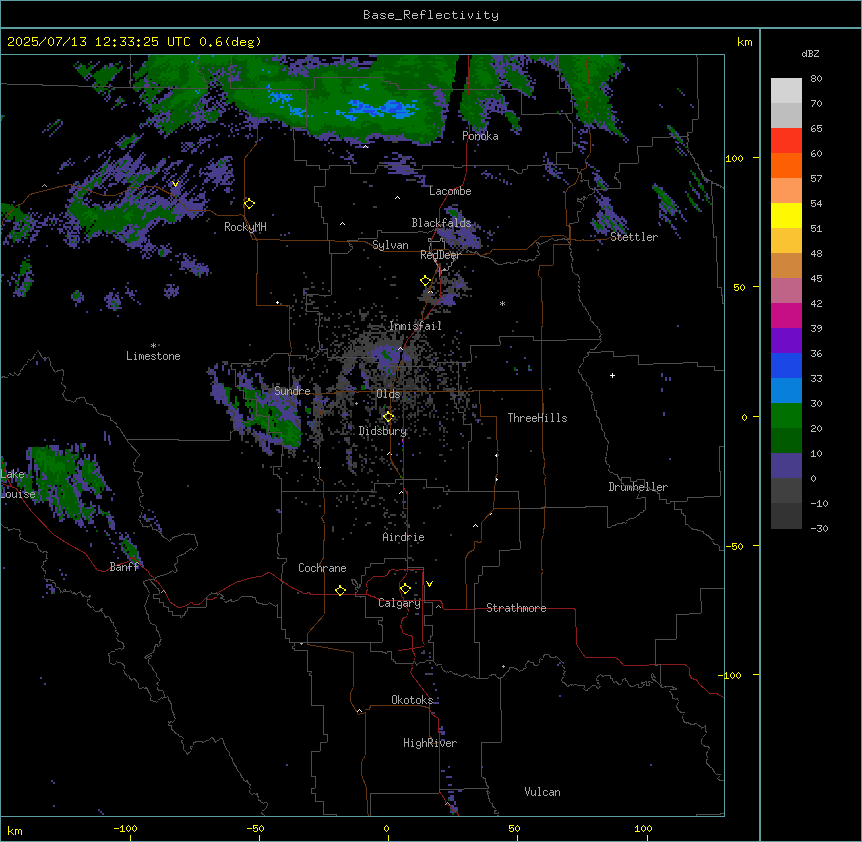Click the yellow V marker northwest of RockyMH
The height and width of the screenshot is (842, 862).
pyautogui.click(x=175, y=184)
